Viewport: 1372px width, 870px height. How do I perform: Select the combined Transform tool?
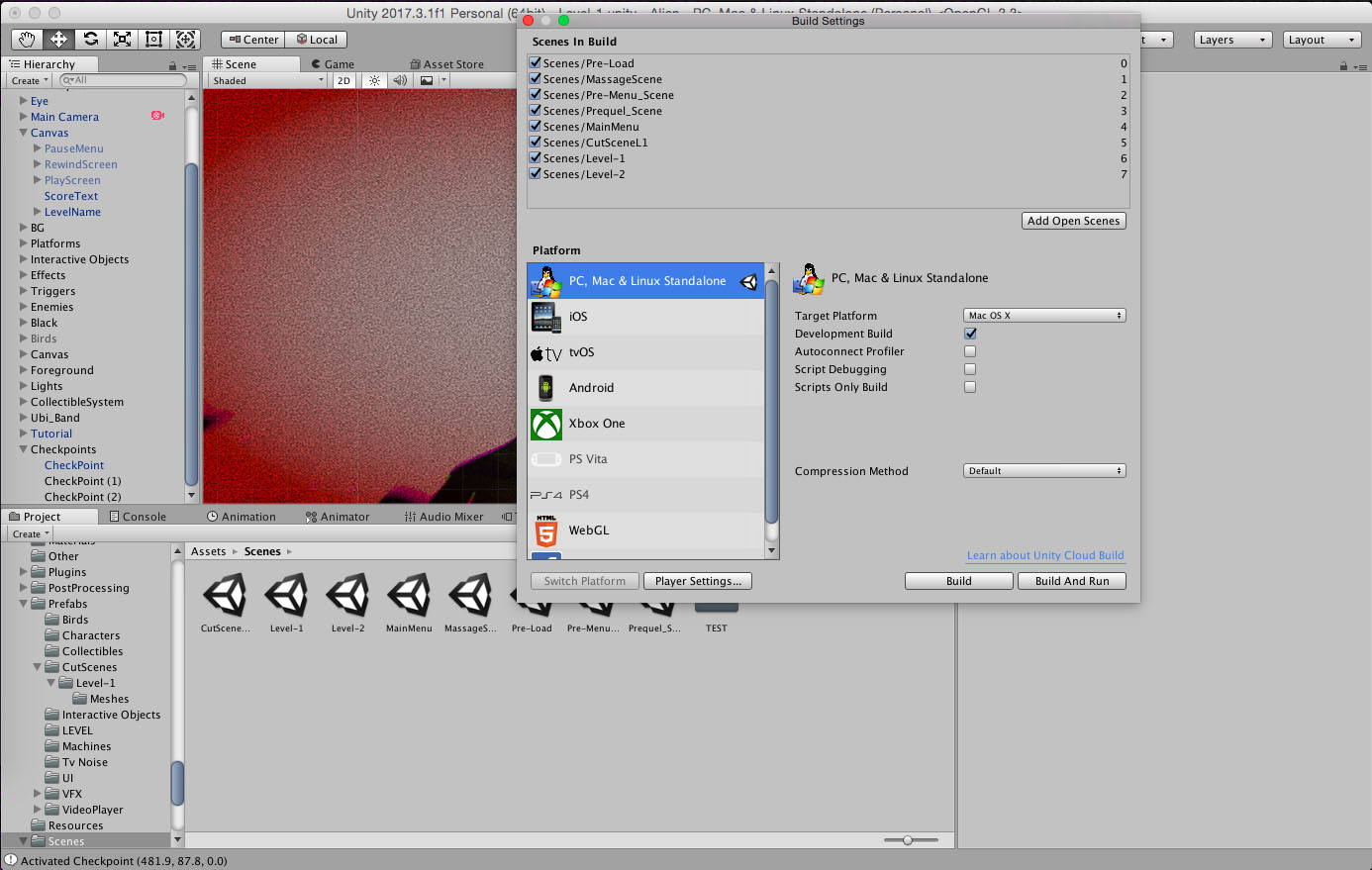click(185, 40)
